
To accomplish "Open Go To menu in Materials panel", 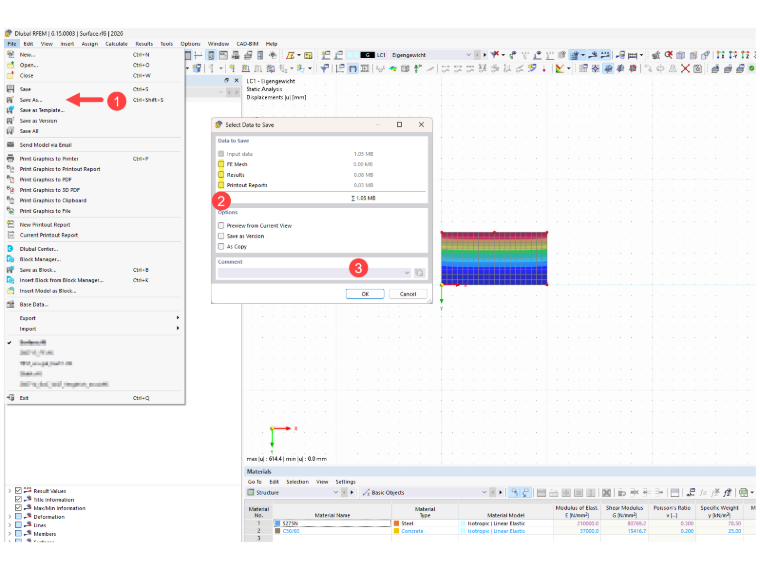I will pos(254,482).
